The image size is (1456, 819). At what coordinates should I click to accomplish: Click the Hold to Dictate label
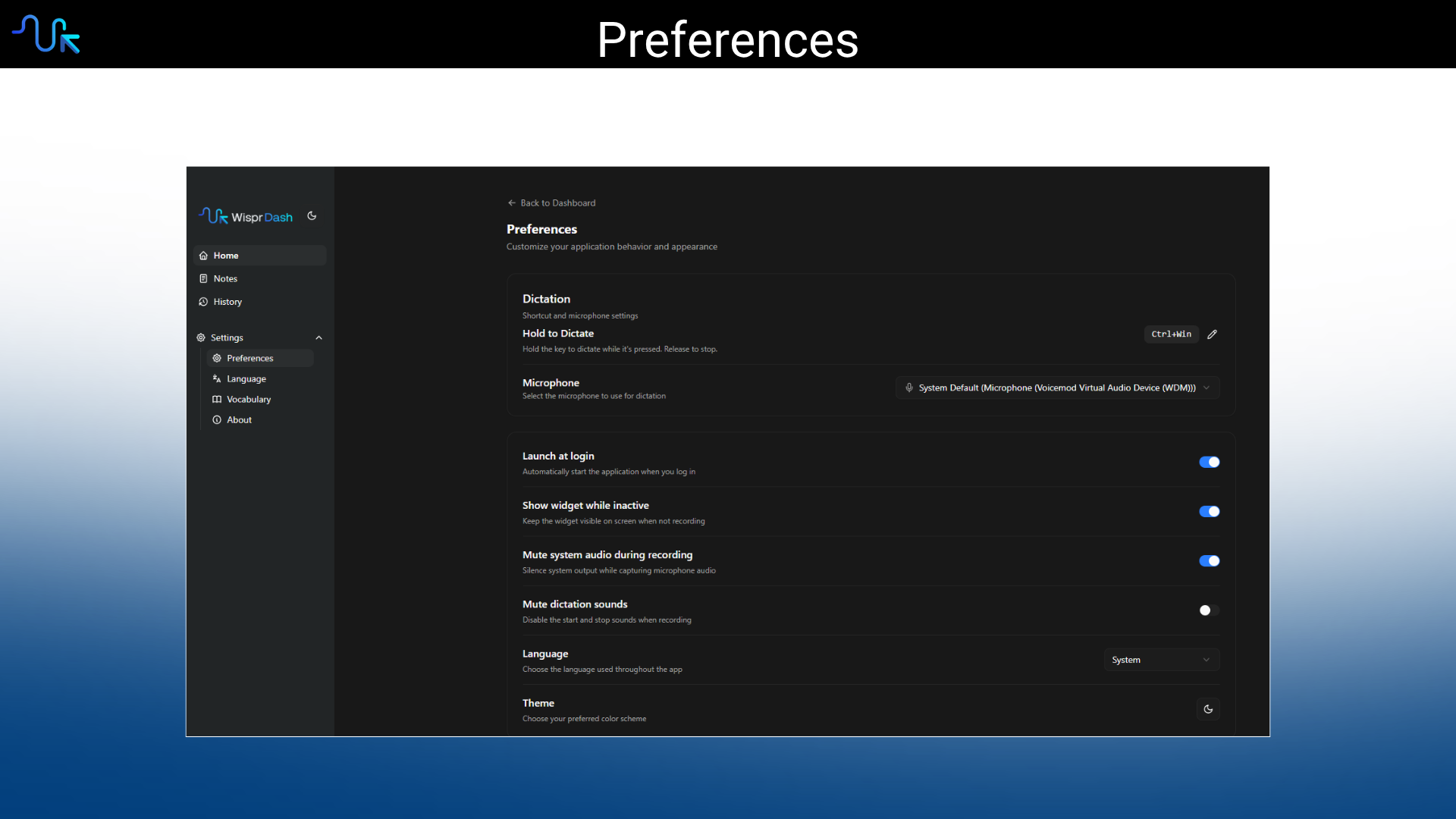558,333
